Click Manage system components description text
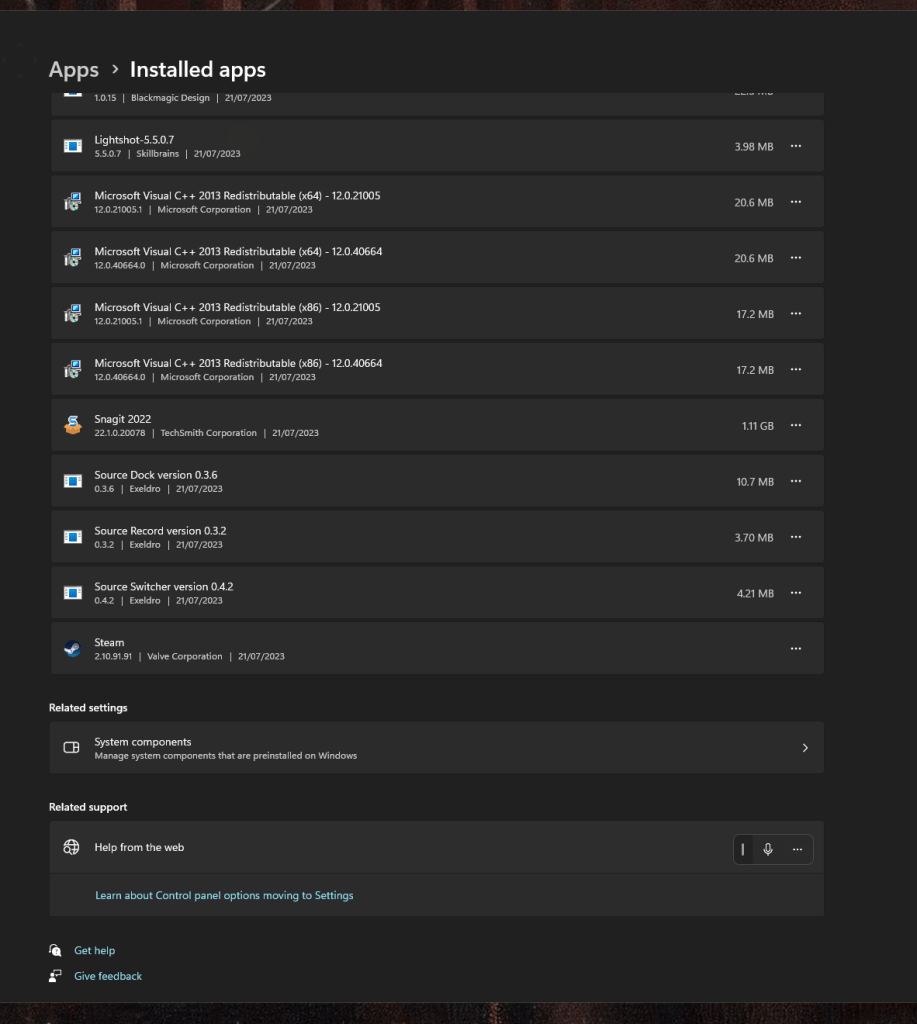This screenshot has width=917, height=1024. 225,756
